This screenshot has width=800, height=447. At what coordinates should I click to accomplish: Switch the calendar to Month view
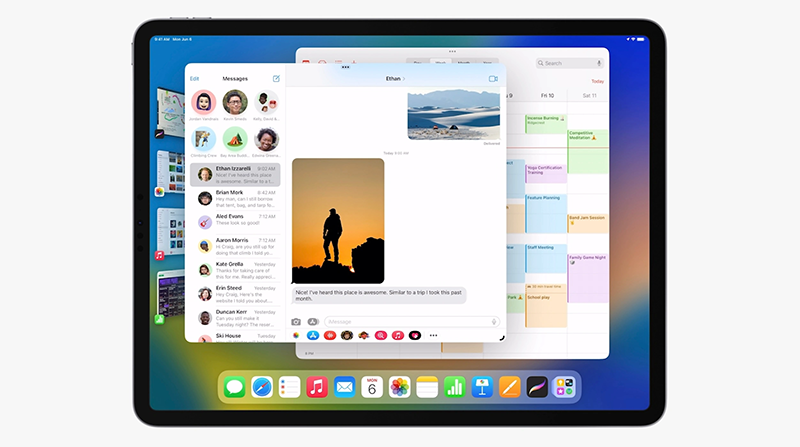[x=464, y=63]
